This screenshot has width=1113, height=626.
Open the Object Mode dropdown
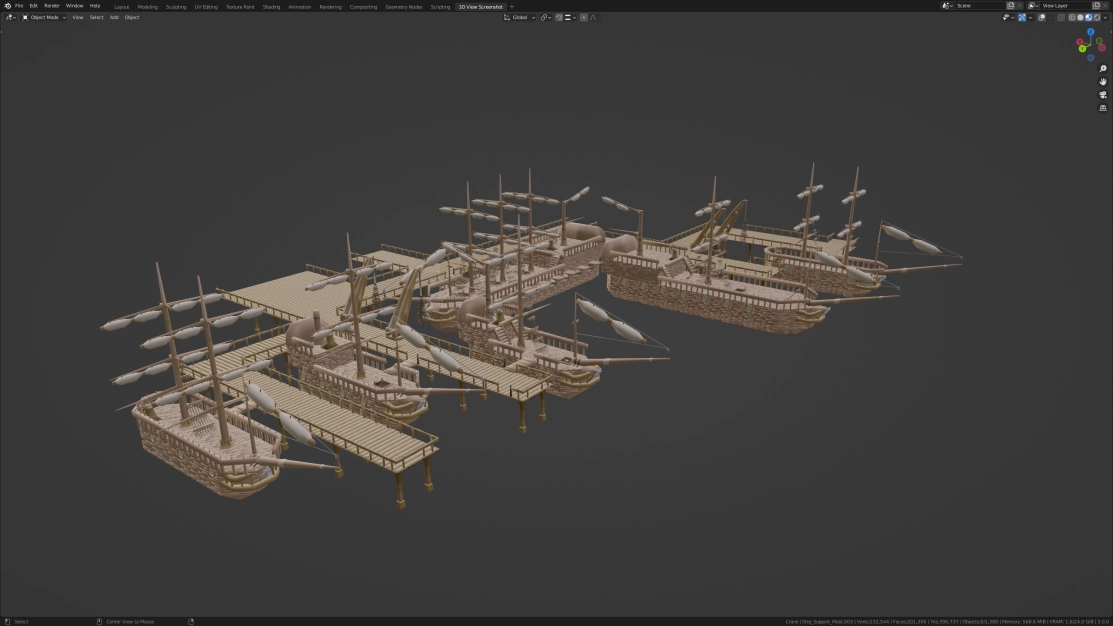click(44, 17)
